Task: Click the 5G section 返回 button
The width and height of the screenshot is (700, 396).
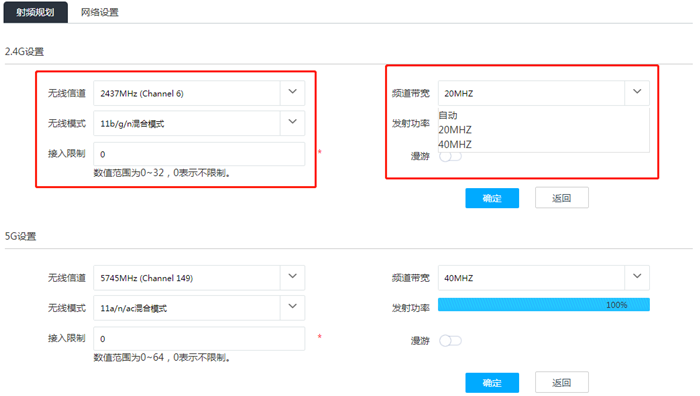Action: 562,383
